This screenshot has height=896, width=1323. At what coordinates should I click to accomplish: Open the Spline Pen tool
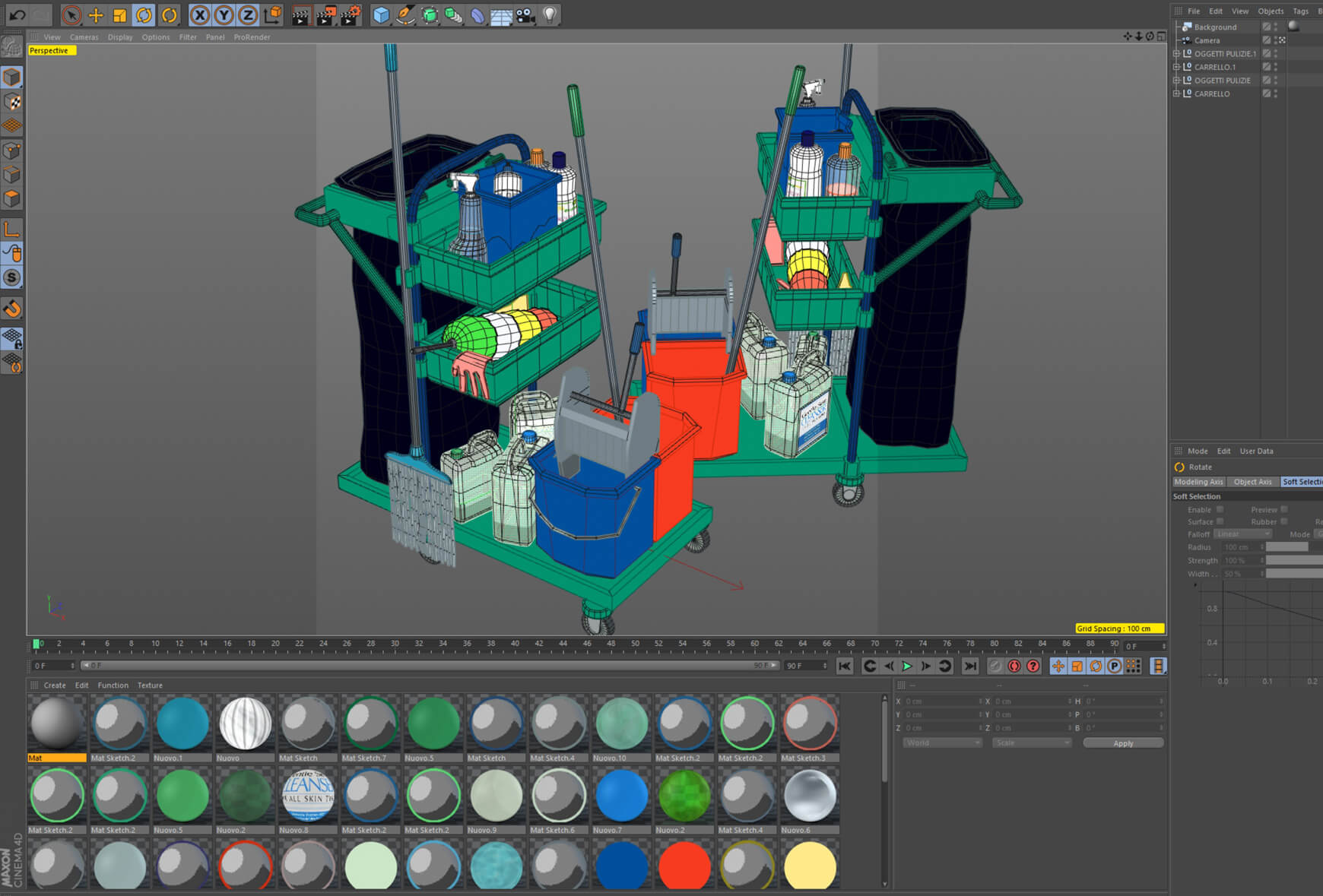(x=405, y=14)
